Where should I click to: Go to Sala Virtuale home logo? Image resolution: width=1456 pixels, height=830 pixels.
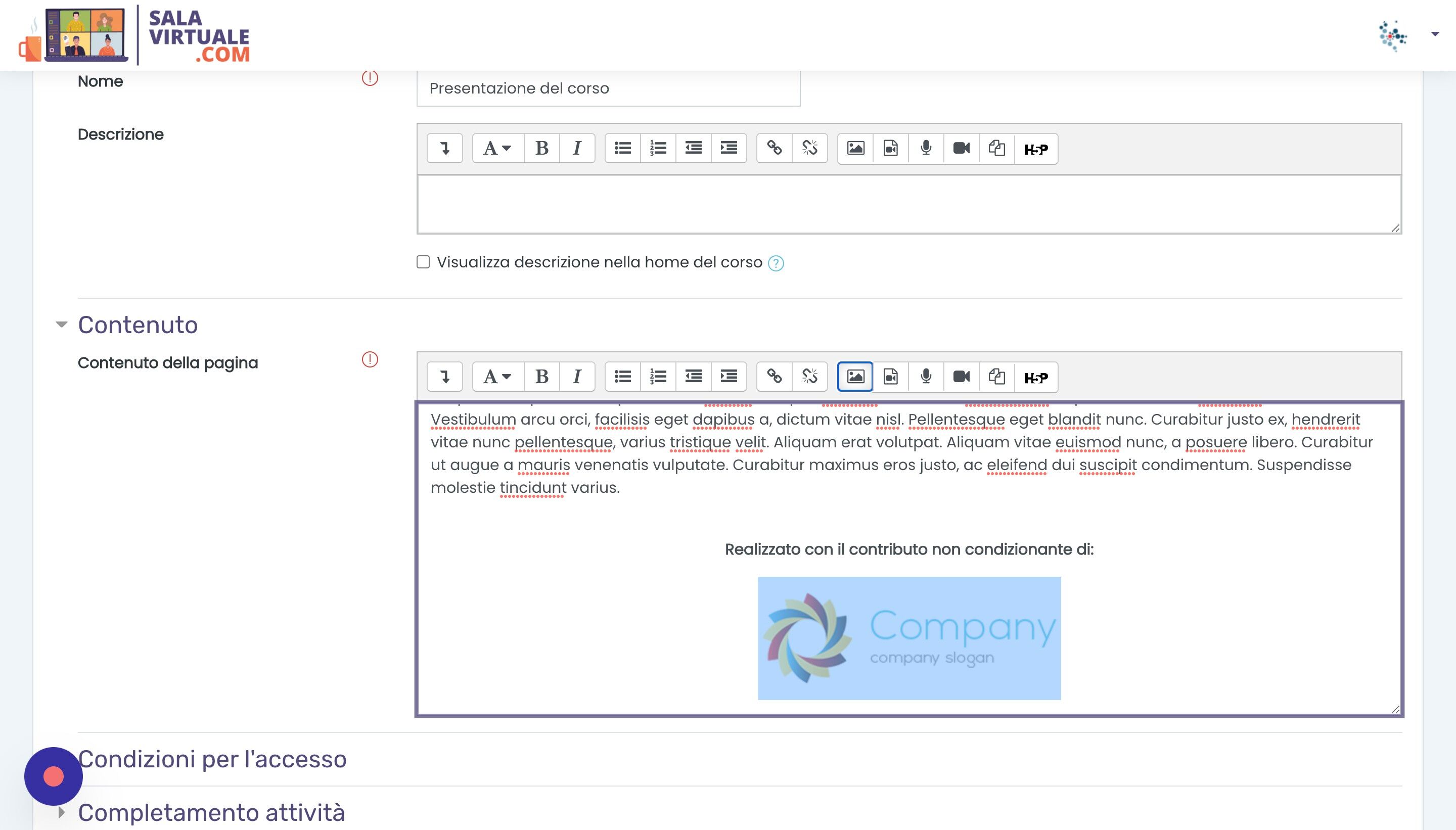point(134,35)
